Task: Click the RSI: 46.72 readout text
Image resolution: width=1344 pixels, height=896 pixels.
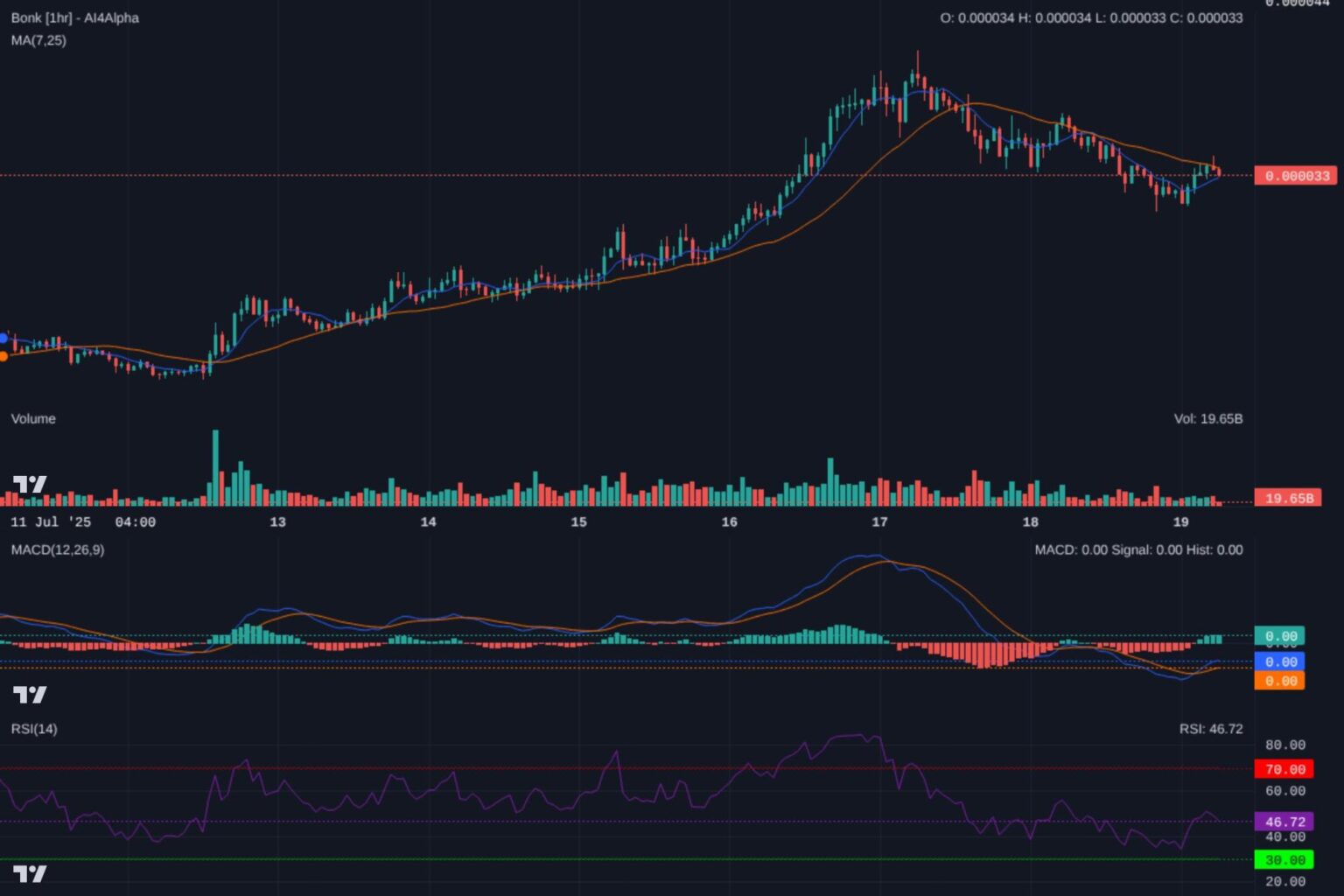Action: click(x=1211, y=728)
